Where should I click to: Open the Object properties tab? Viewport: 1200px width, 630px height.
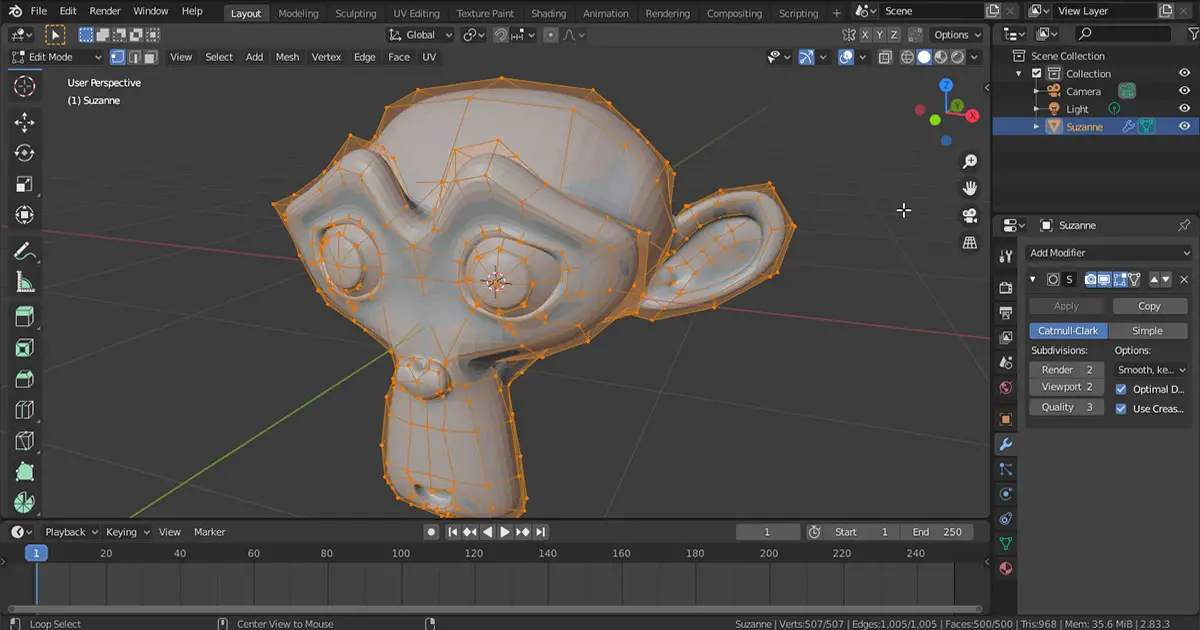(x=1006, y=419)
